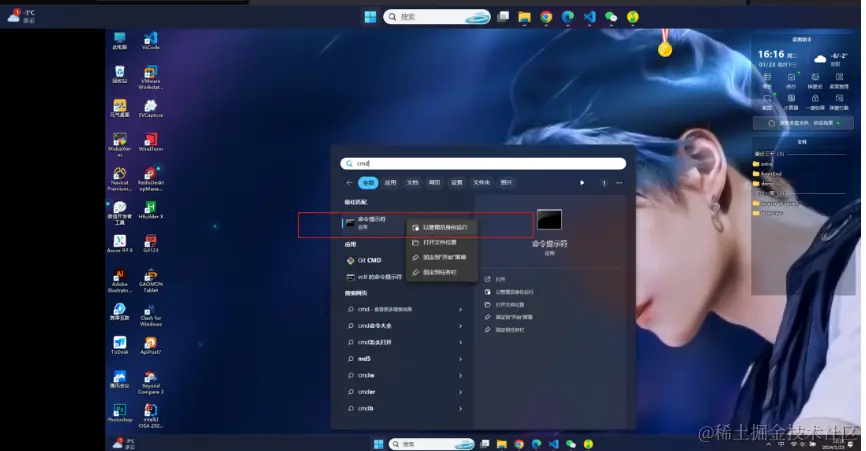
Task: Show more filter tabs with the arrow
Action: click(x=582, y=183)
